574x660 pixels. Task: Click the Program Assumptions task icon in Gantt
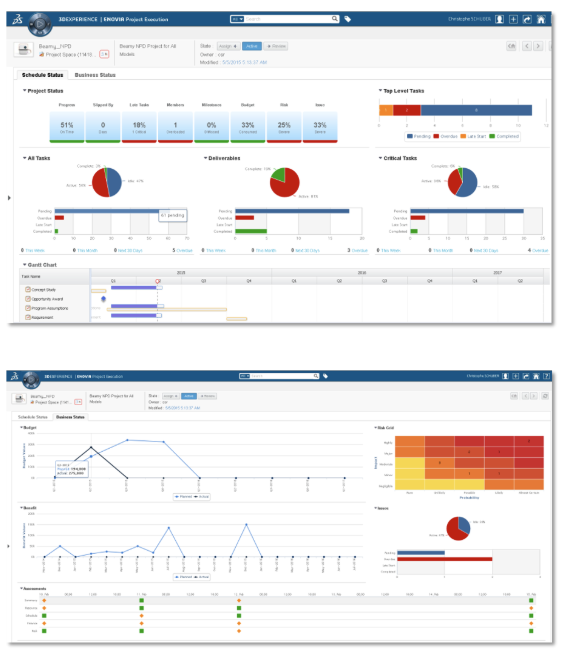(28, 308)
